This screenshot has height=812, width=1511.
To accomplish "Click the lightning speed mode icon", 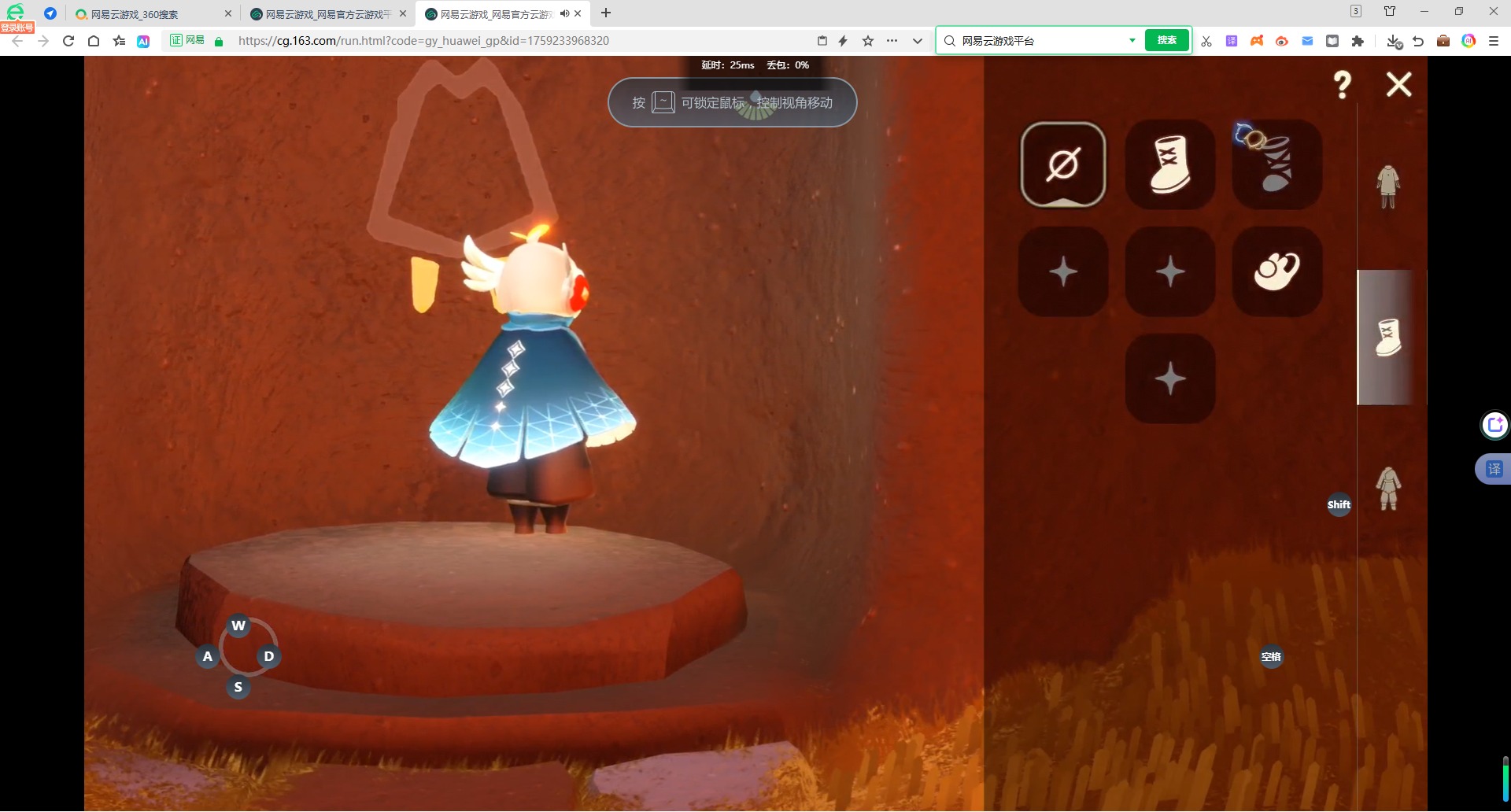I will tap(843, 41).
